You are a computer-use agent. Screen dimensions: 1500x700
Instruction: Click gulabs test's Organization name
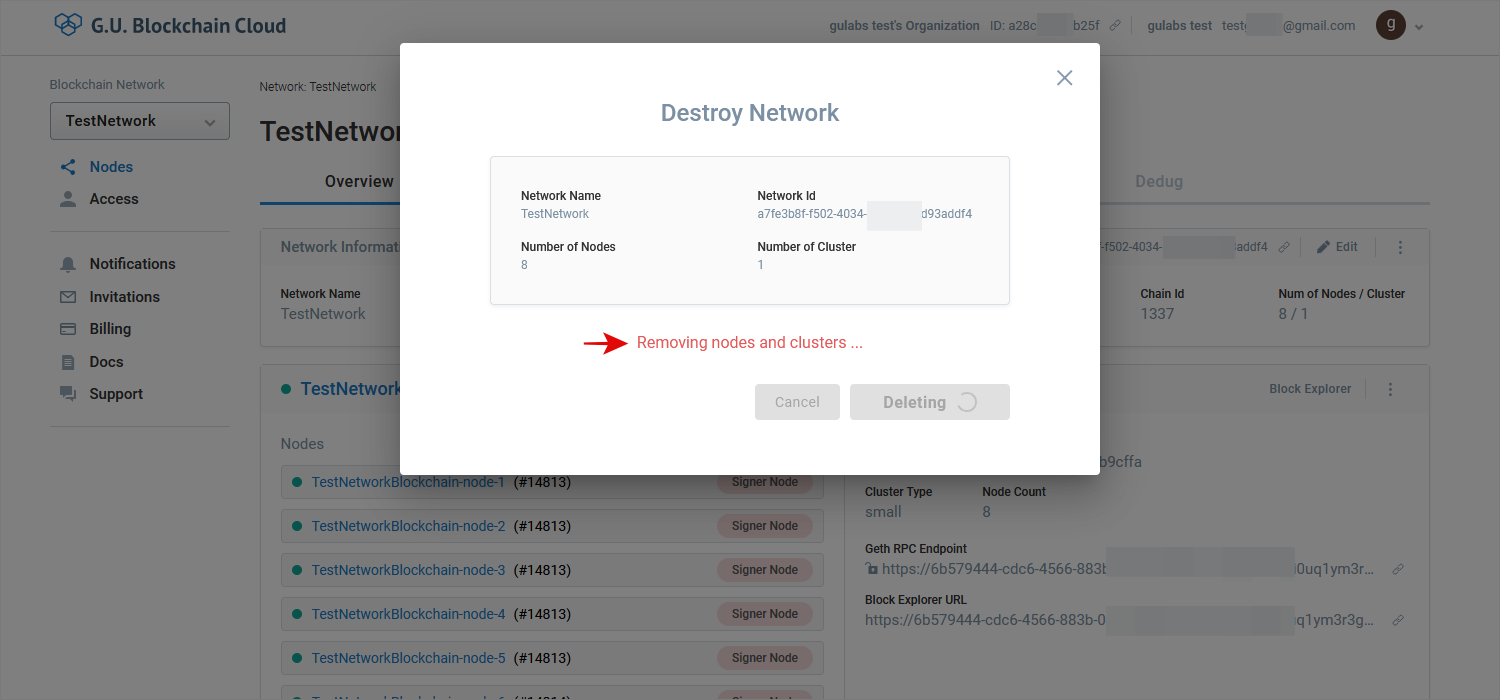905,26
